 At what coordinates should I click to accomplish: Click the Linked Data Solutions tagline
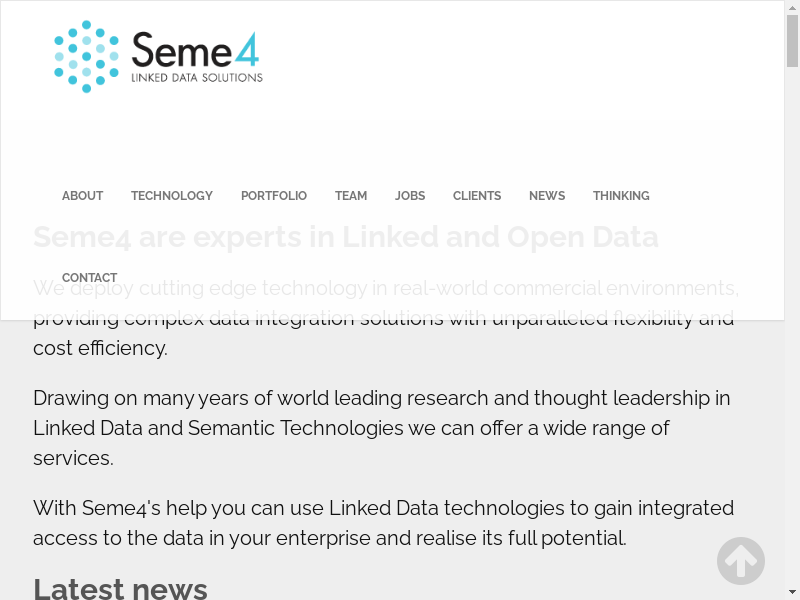(197, 77)
